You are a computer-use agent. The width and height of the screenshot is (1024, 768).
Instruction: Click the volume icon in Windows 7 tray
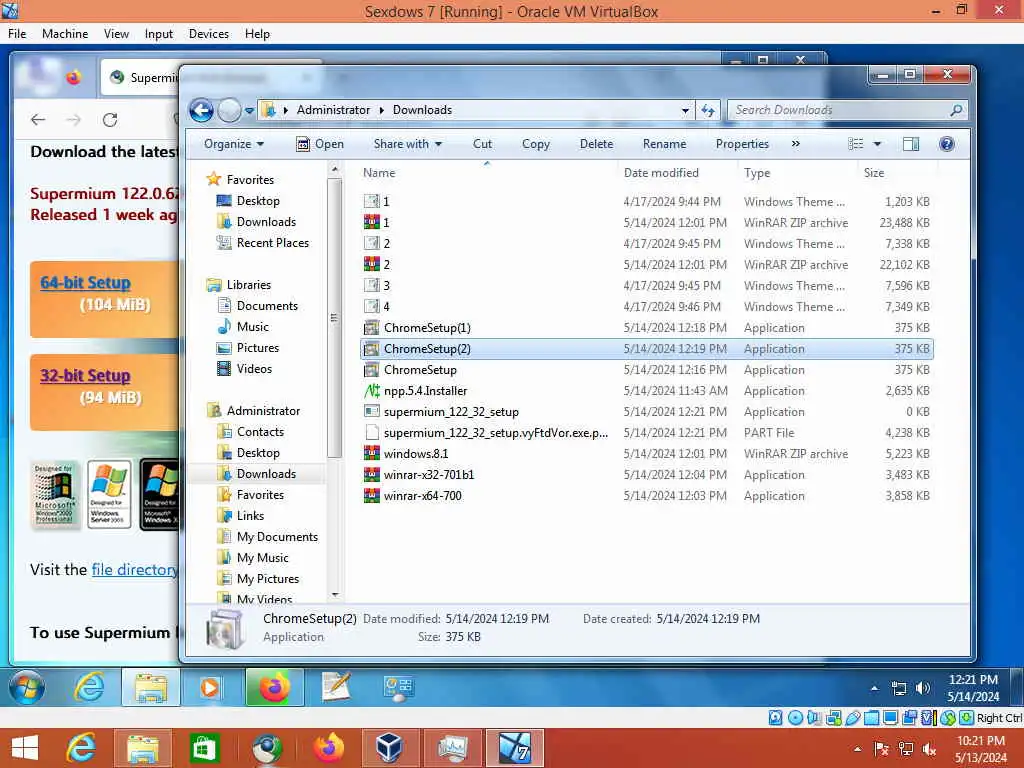click(923, 688)
